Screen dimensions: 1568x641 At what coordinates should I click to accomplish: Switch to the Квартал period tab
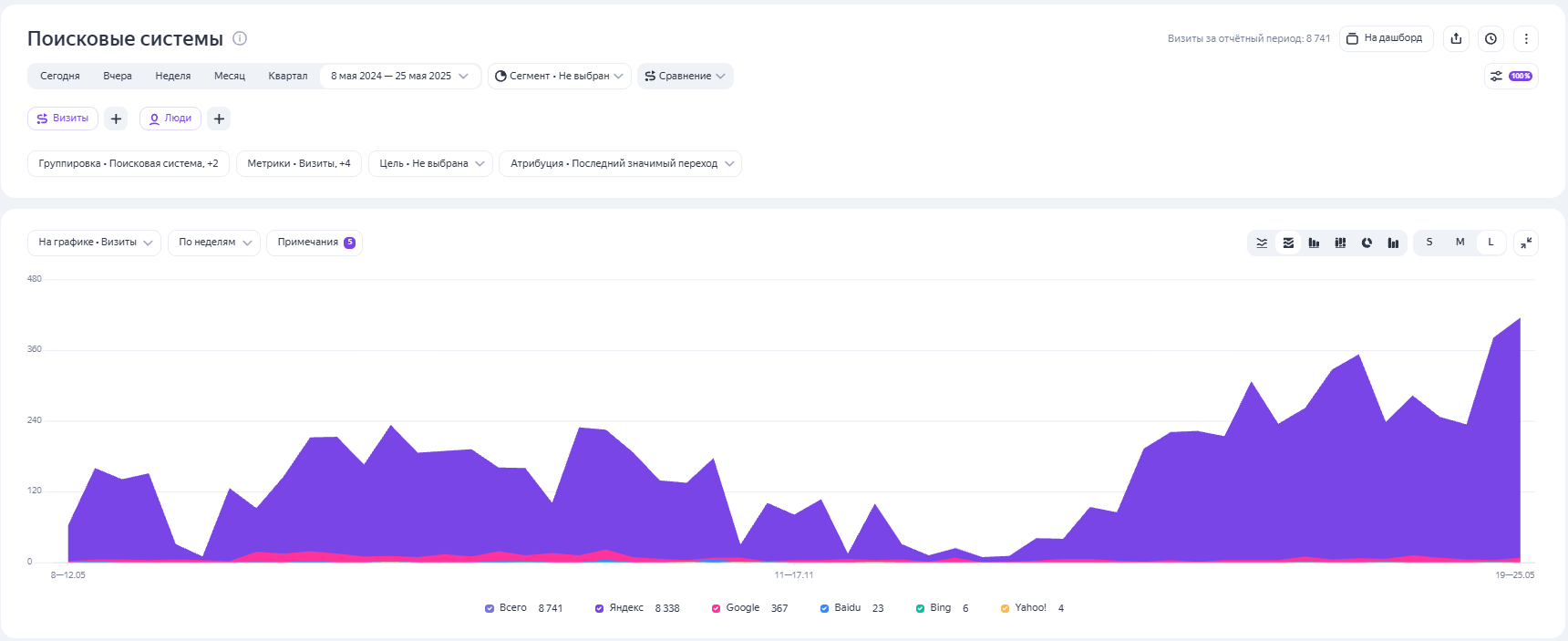coord(287,76)
